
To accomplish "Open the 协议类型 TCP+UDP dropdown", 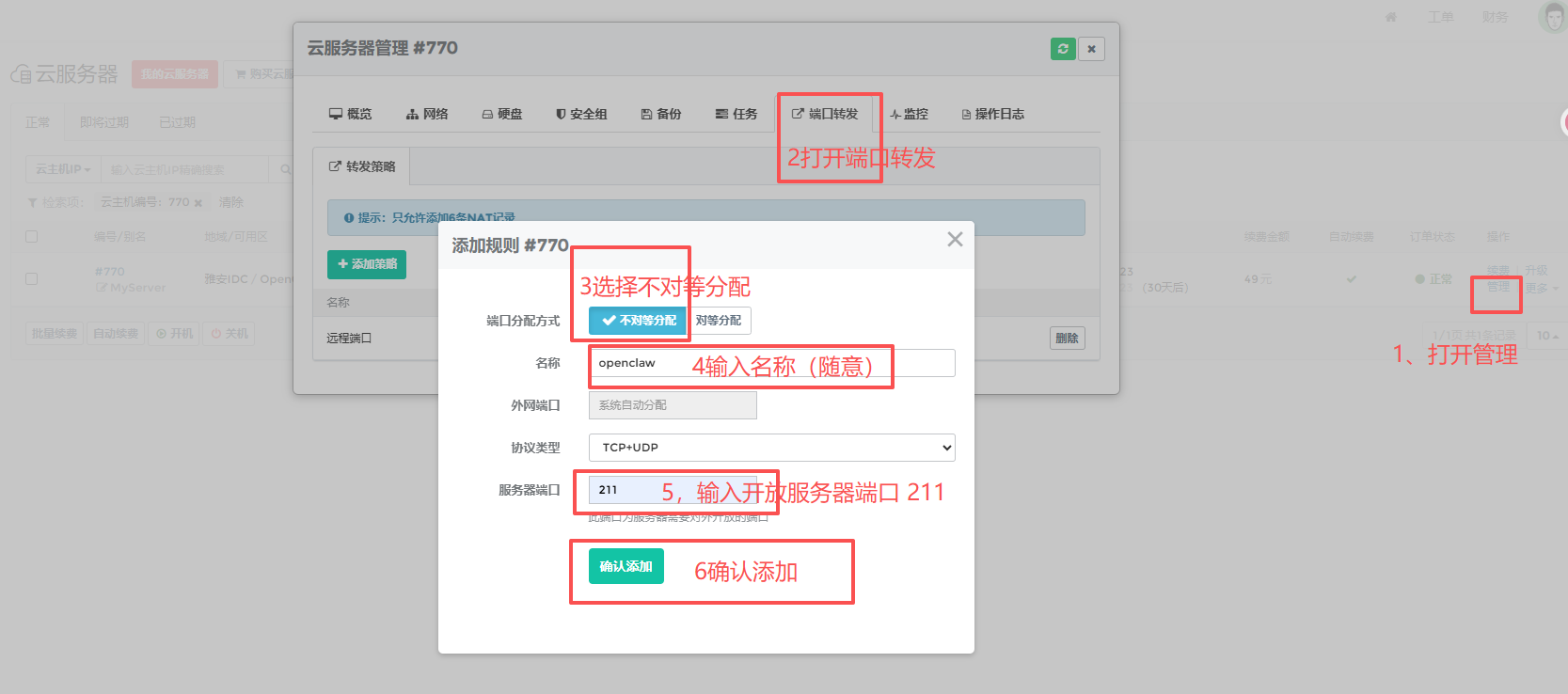I will (x=772, y=448).
